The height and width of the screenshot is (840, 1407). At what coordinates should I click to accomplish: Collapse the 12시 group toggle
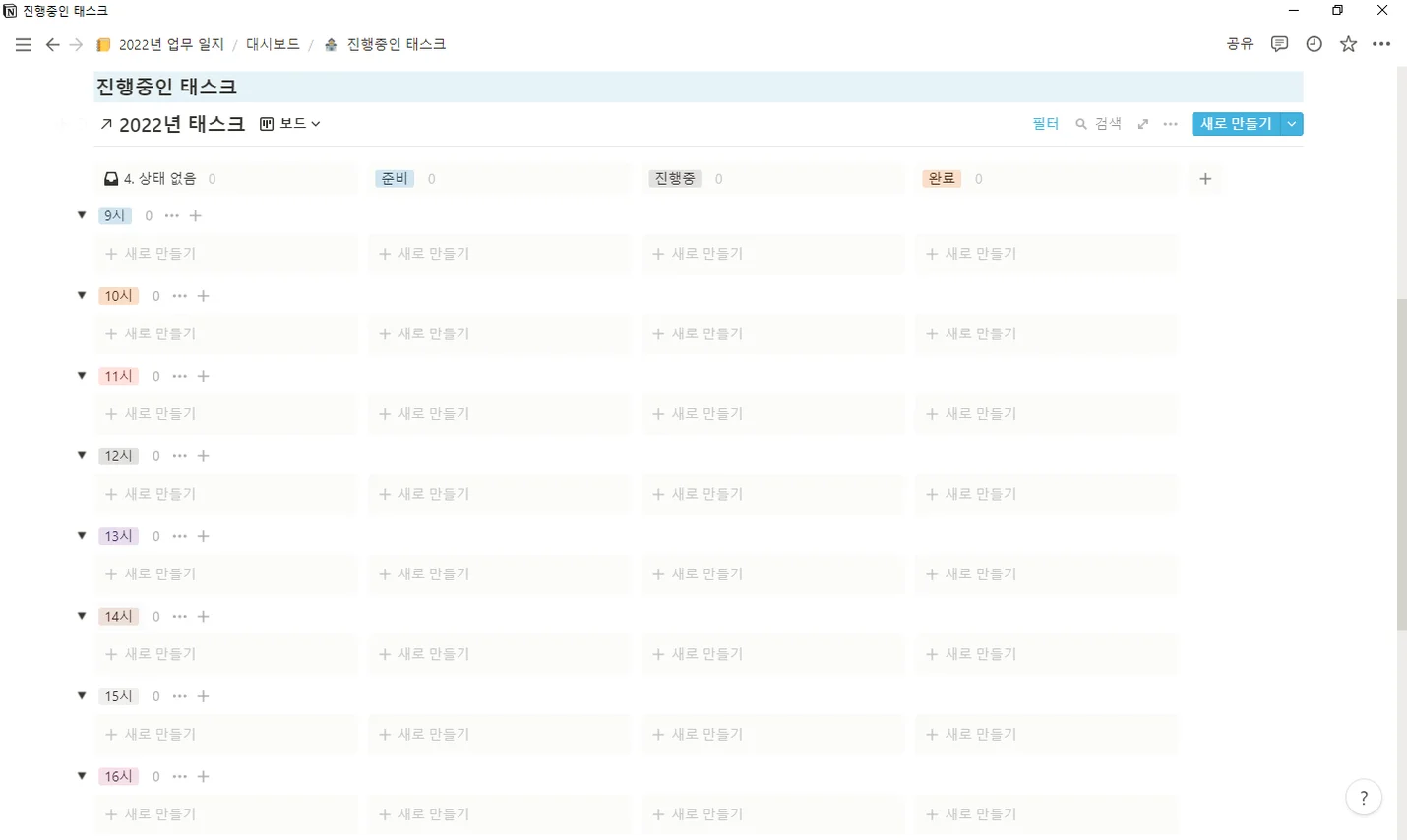82,455
